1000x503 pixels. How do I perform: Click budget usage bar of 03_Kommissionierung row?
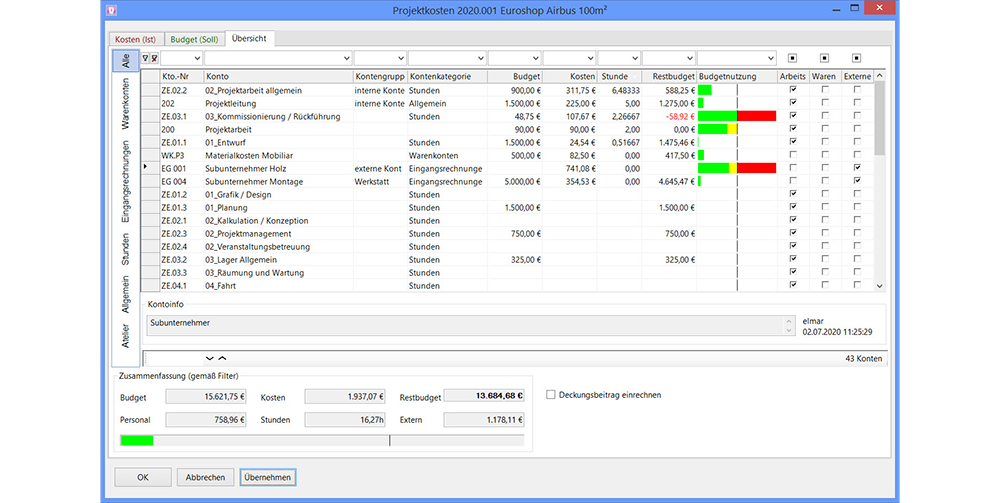737,116
